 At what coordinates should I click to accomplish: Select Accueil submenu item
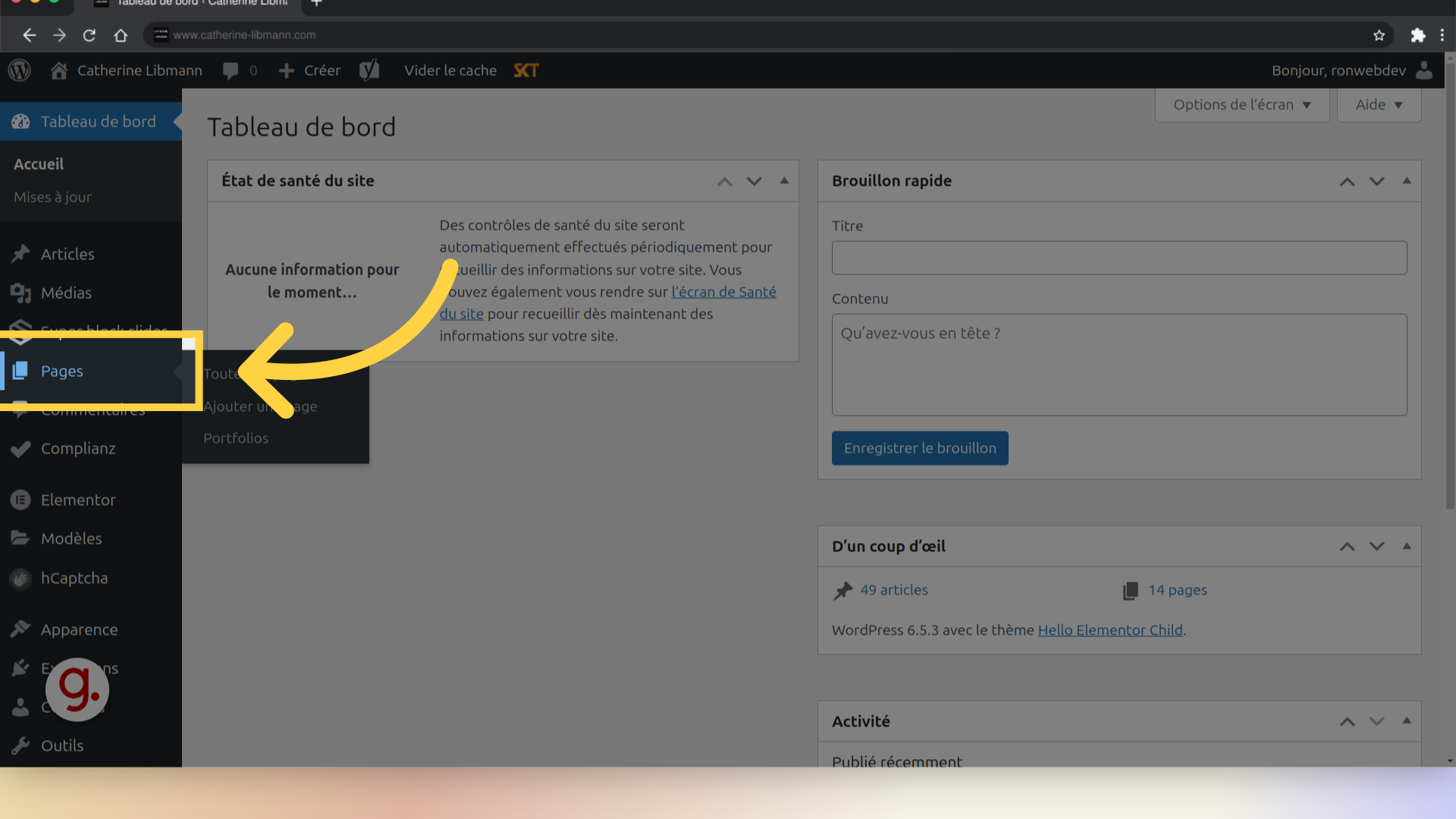click(x=39, y=164)
